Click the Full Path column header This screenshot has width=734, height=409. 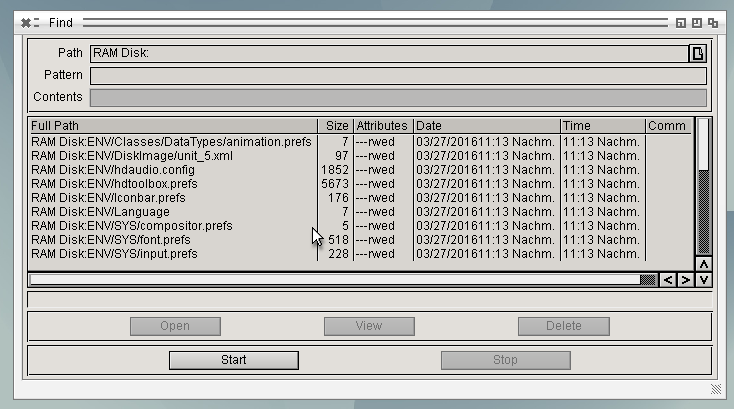point(172,126)
